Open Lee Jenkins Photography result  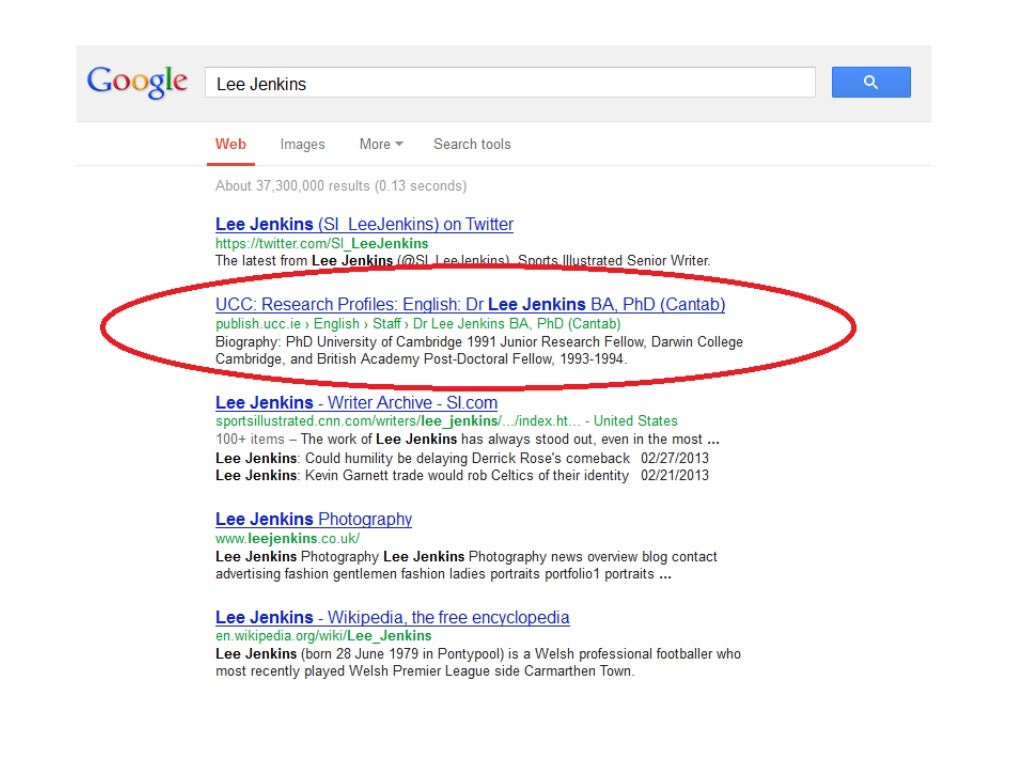click(x=313, y=519)
